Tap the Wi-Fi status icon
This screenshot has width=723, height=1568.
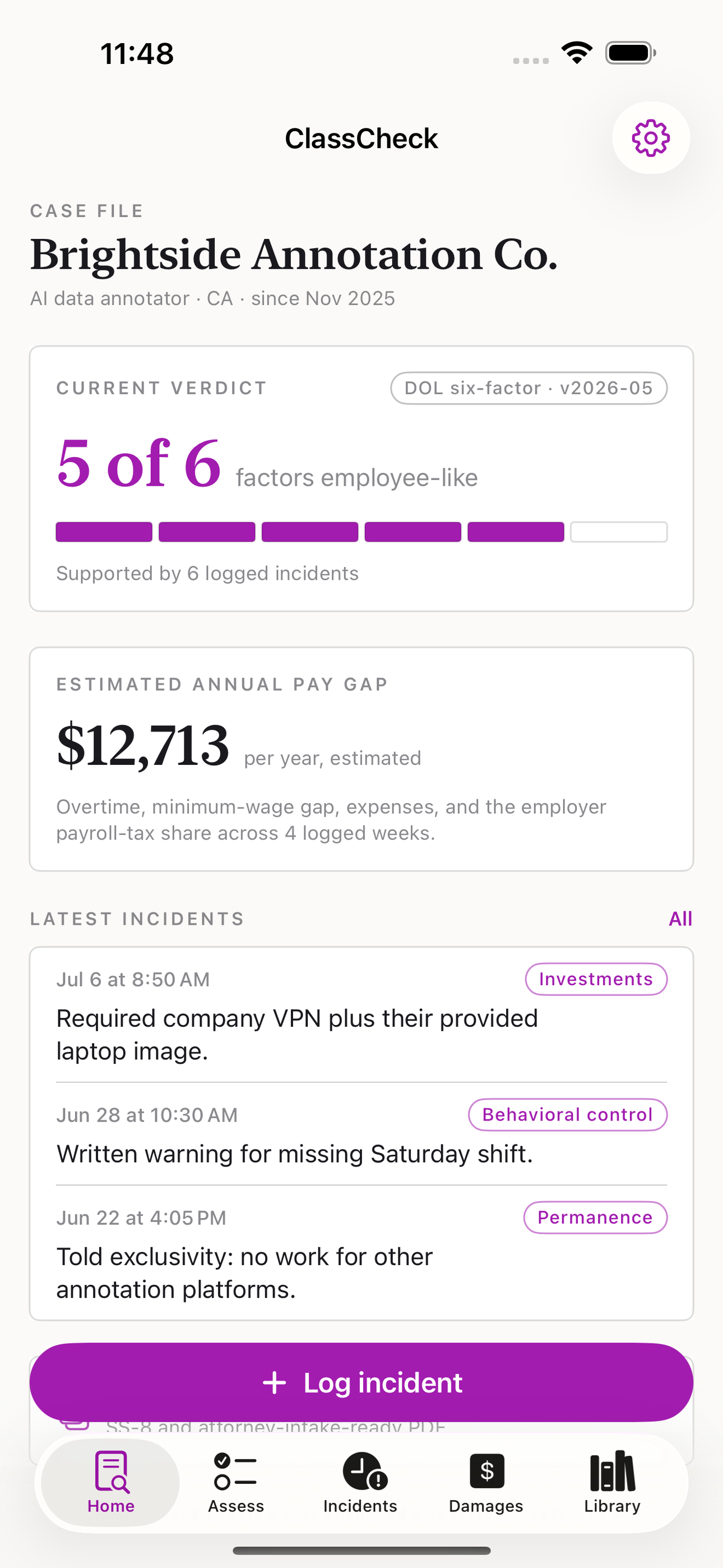(577, 53)
